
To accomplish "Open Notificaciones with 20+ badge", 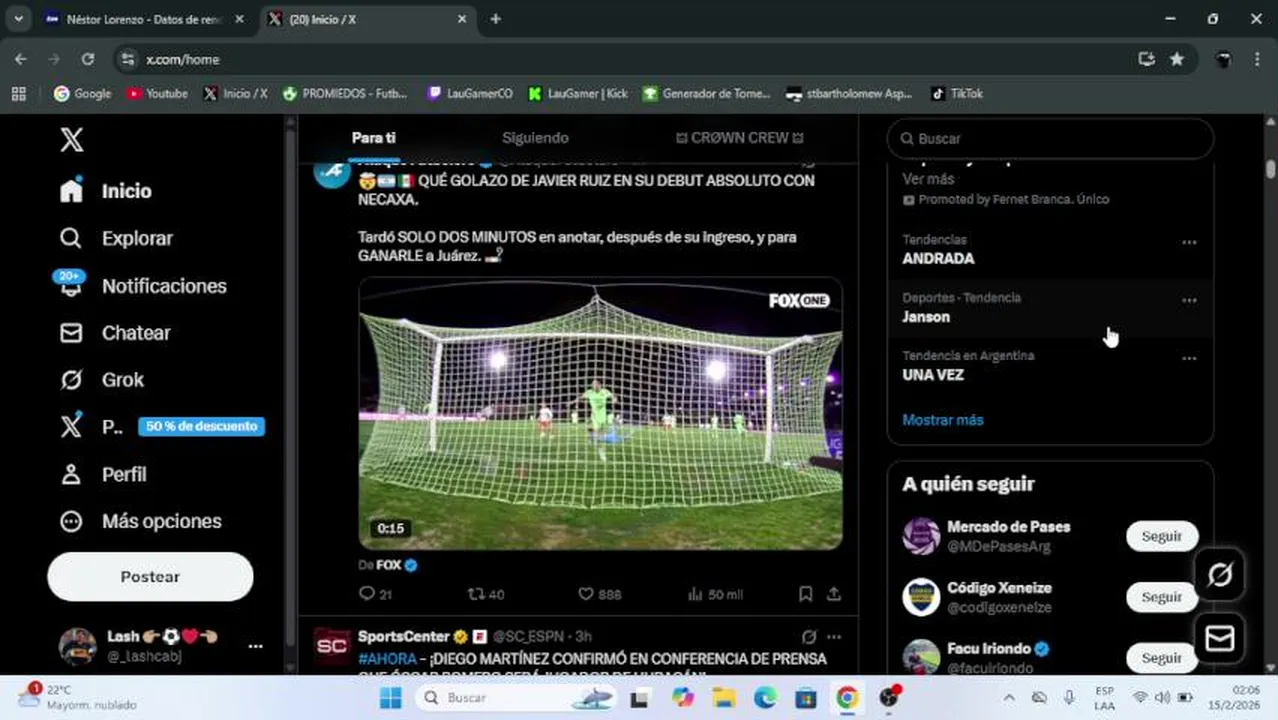I will click(x=142, y=286).
